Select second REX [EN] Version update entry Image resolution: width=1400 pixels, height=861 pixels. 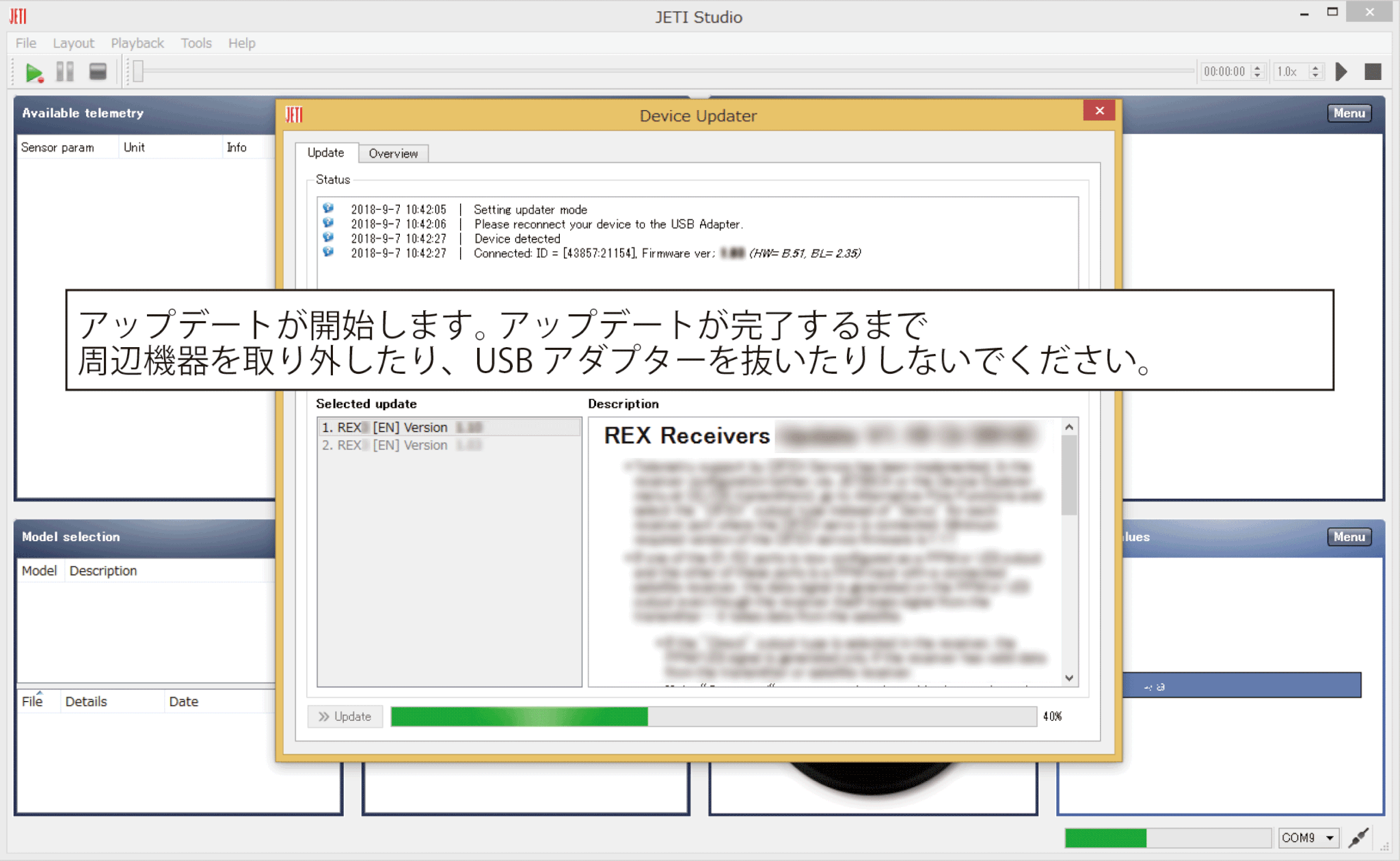[448, 445]
